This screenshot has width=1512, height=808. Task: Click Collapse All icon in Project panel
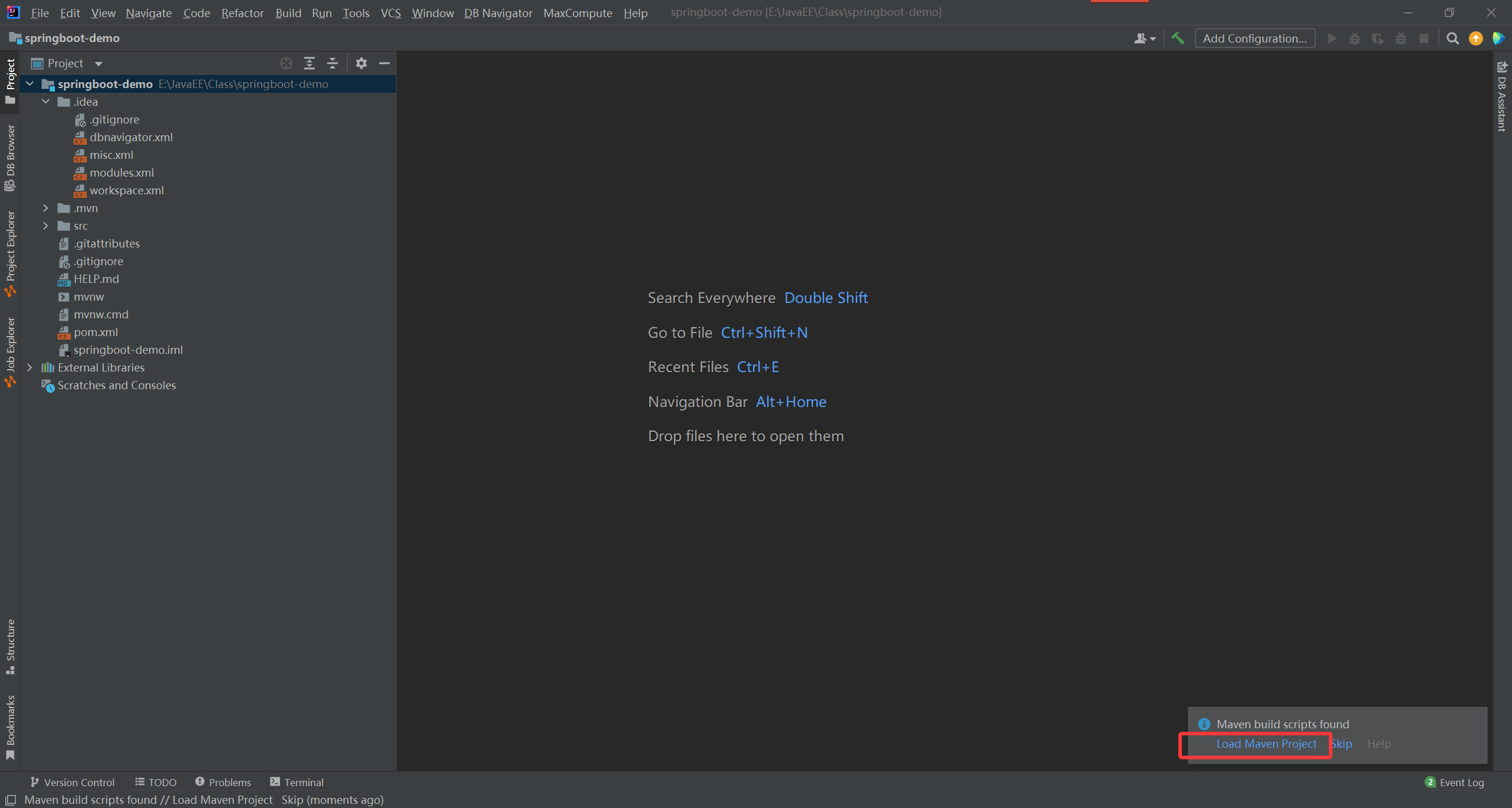click(333, 63)
